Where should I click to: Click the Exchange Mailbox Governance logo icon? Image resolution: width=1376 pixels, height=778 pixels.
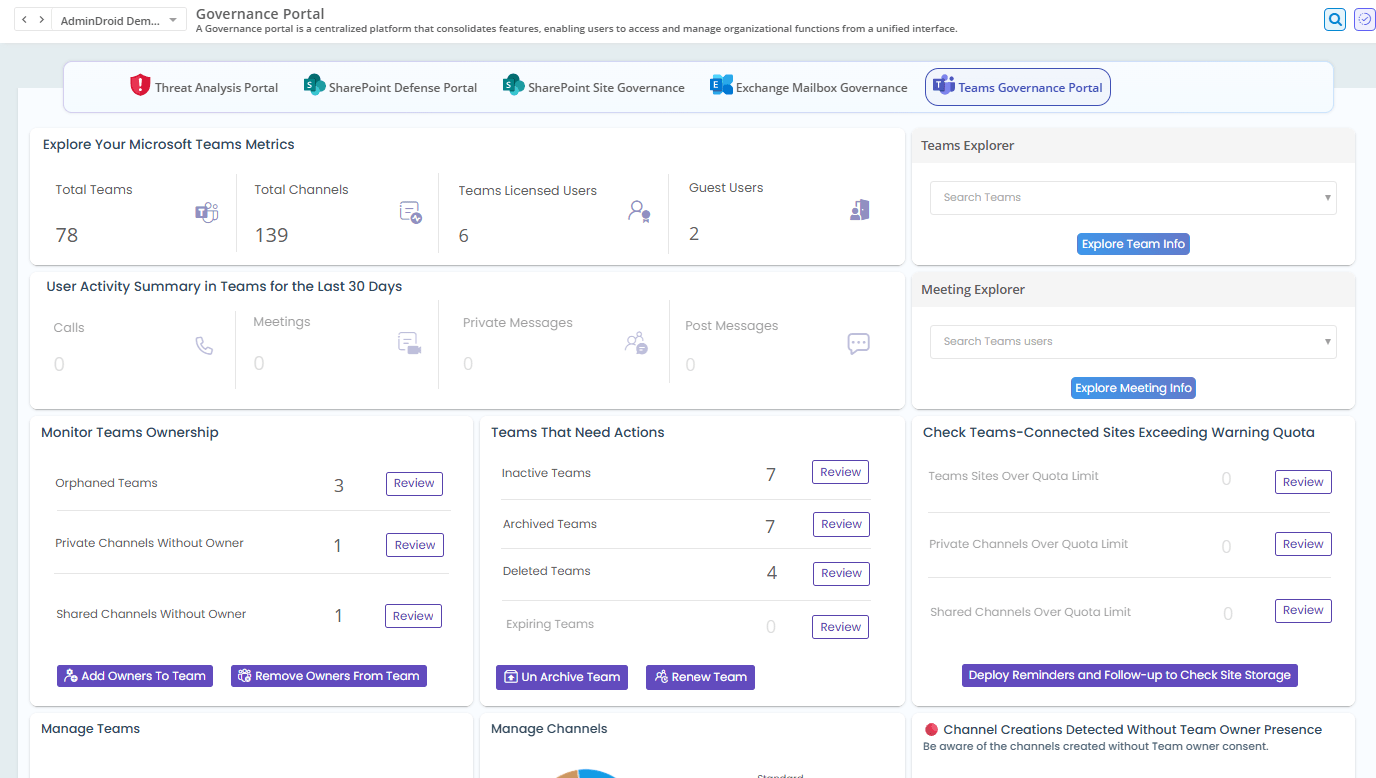721,85
